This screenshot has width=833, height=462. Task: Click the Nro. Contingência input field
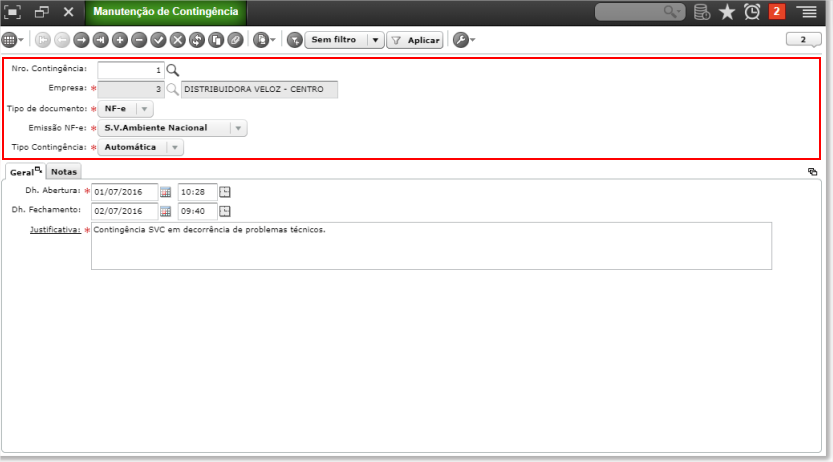131,70
